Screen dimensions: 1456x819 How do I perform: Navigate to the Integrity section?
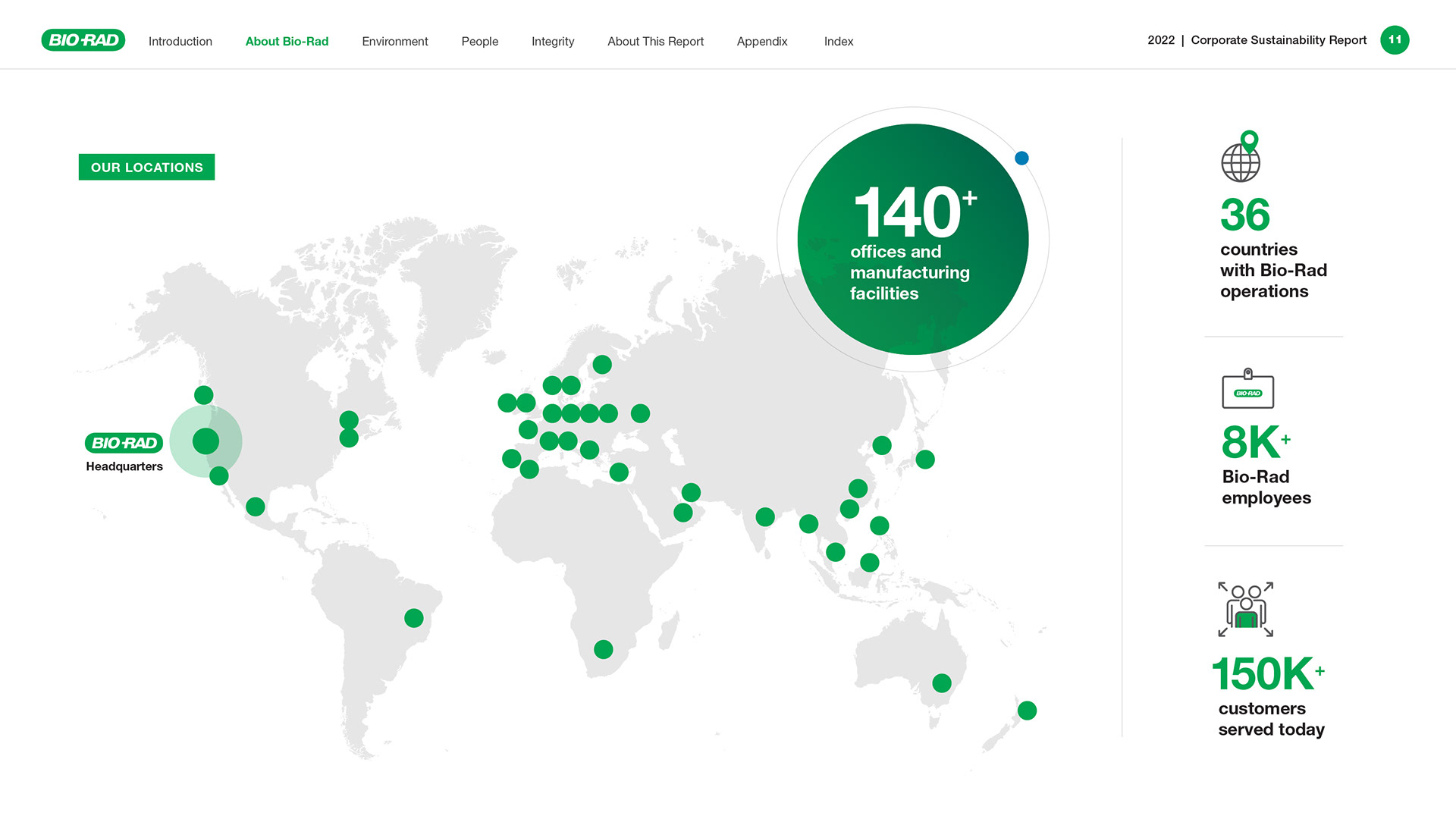tap(552, 42)
